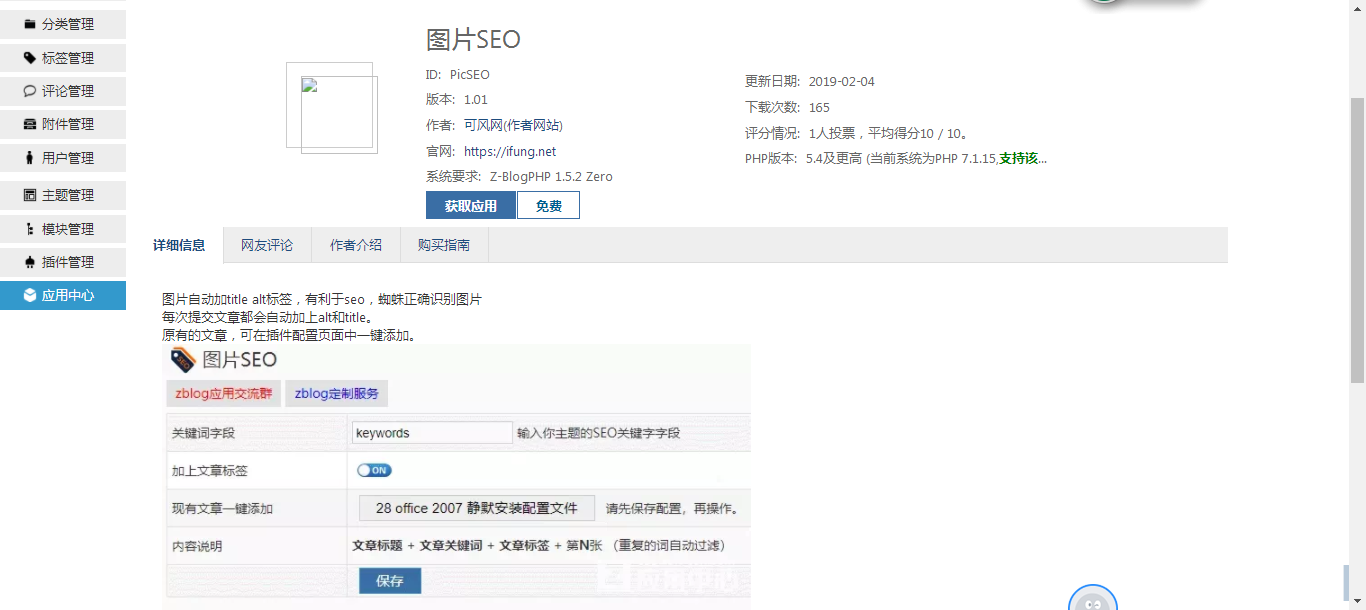Click the 主题管理 theme icon
Screen dimensions: 1366x610
tap(30, 195)
